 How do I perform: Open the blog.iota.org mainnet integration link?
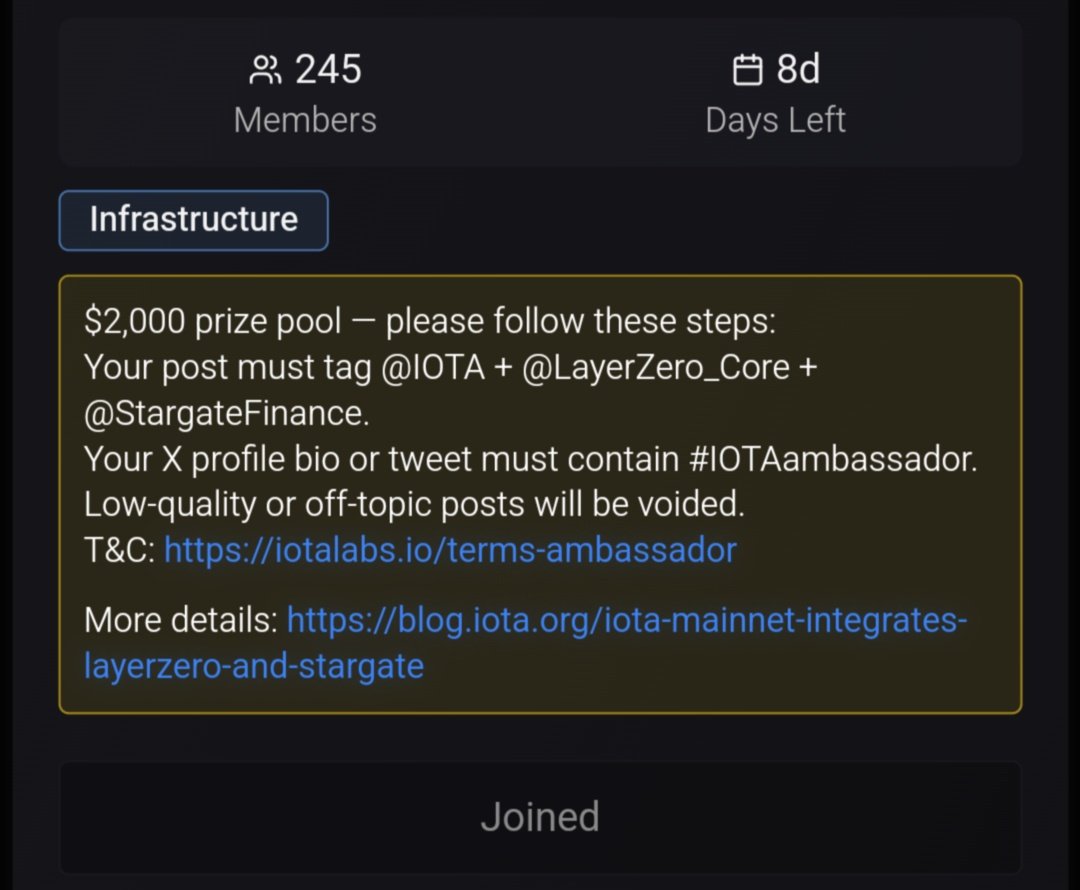[x=627, y=621]
